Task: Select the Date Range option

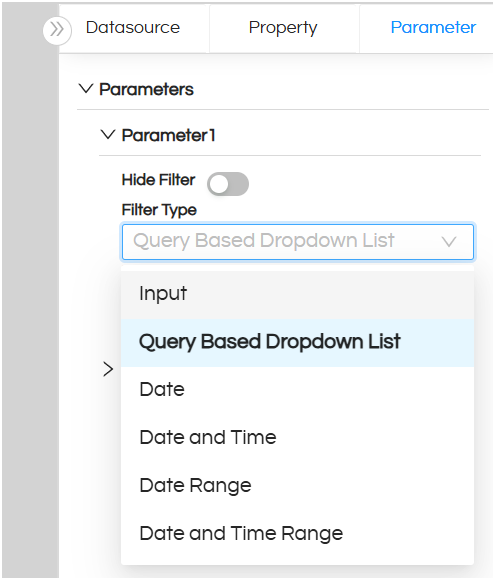Action: (x=297, y=485)
